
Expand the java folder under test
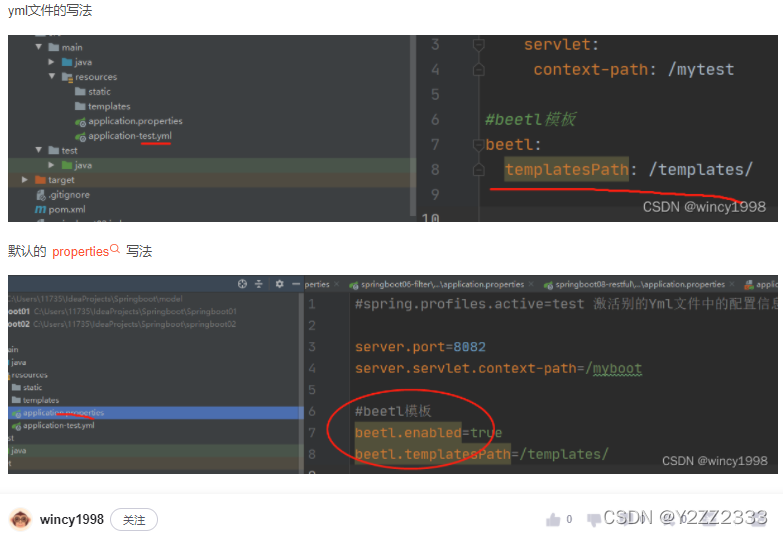51,165
